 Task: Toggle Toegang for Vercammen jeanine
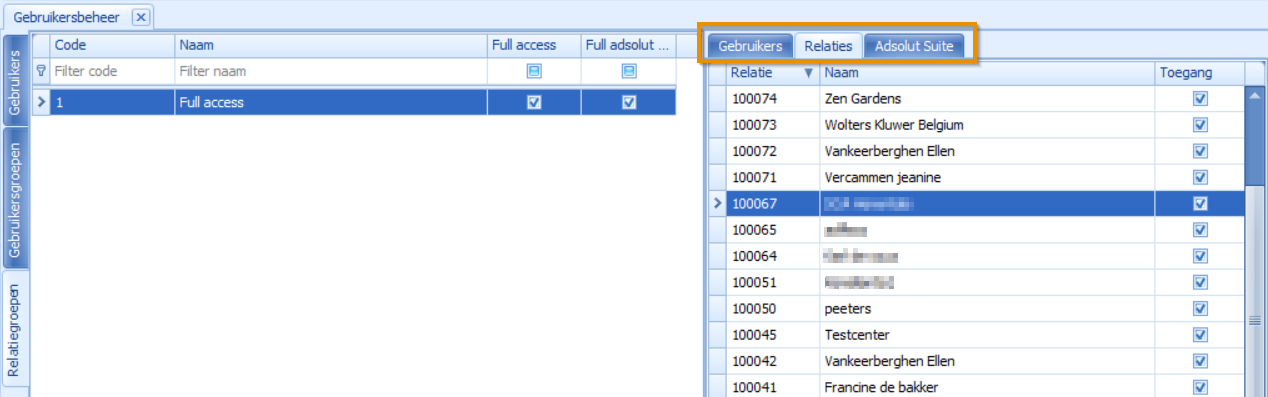click(x=1200, y=177)
